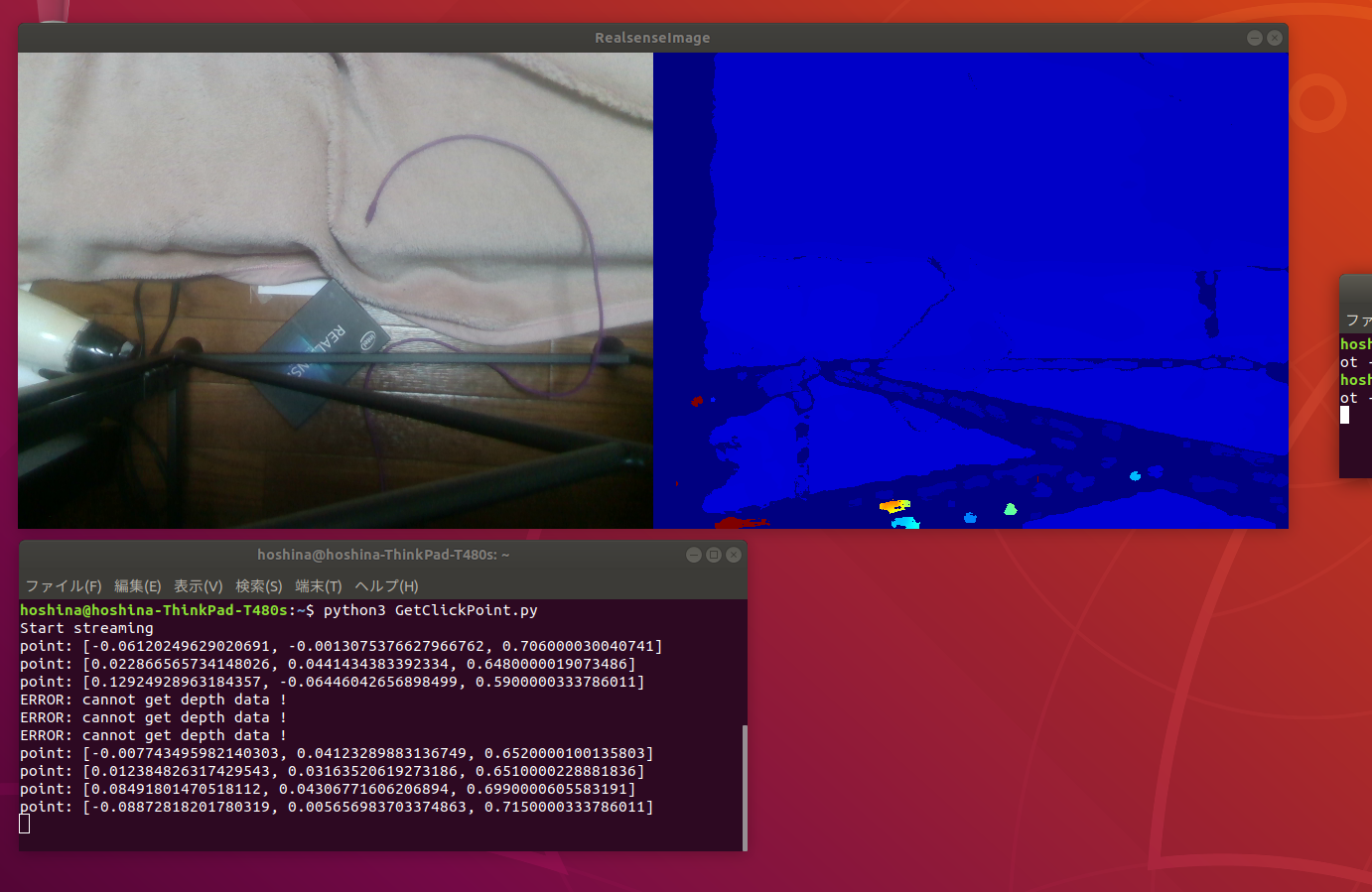Minimize the hoshina terminal window
This screenshot has height=892, width=1372.
tap(694, 555)
